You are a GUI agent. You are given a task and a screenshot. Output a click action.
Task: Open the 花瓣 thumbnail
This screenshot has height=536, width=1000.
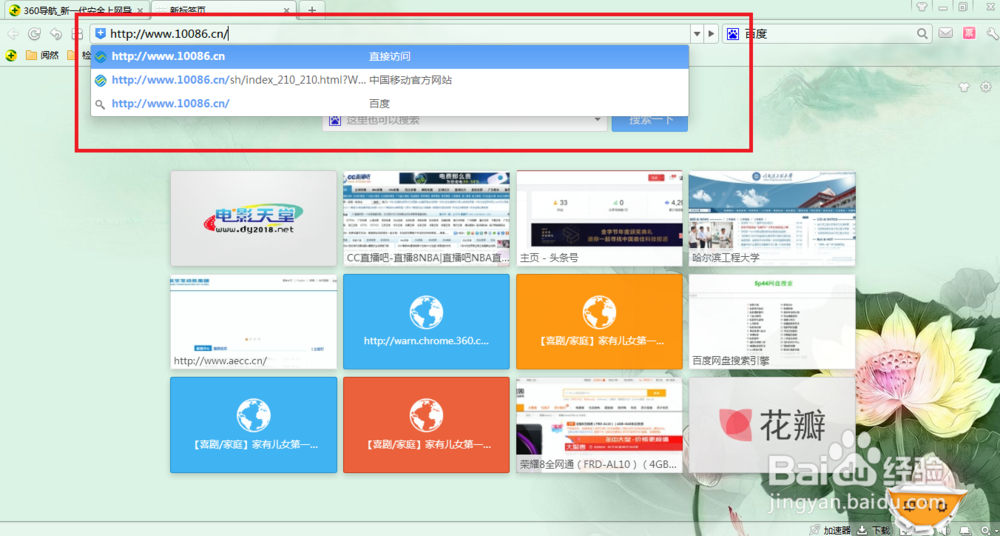point(772,425)
